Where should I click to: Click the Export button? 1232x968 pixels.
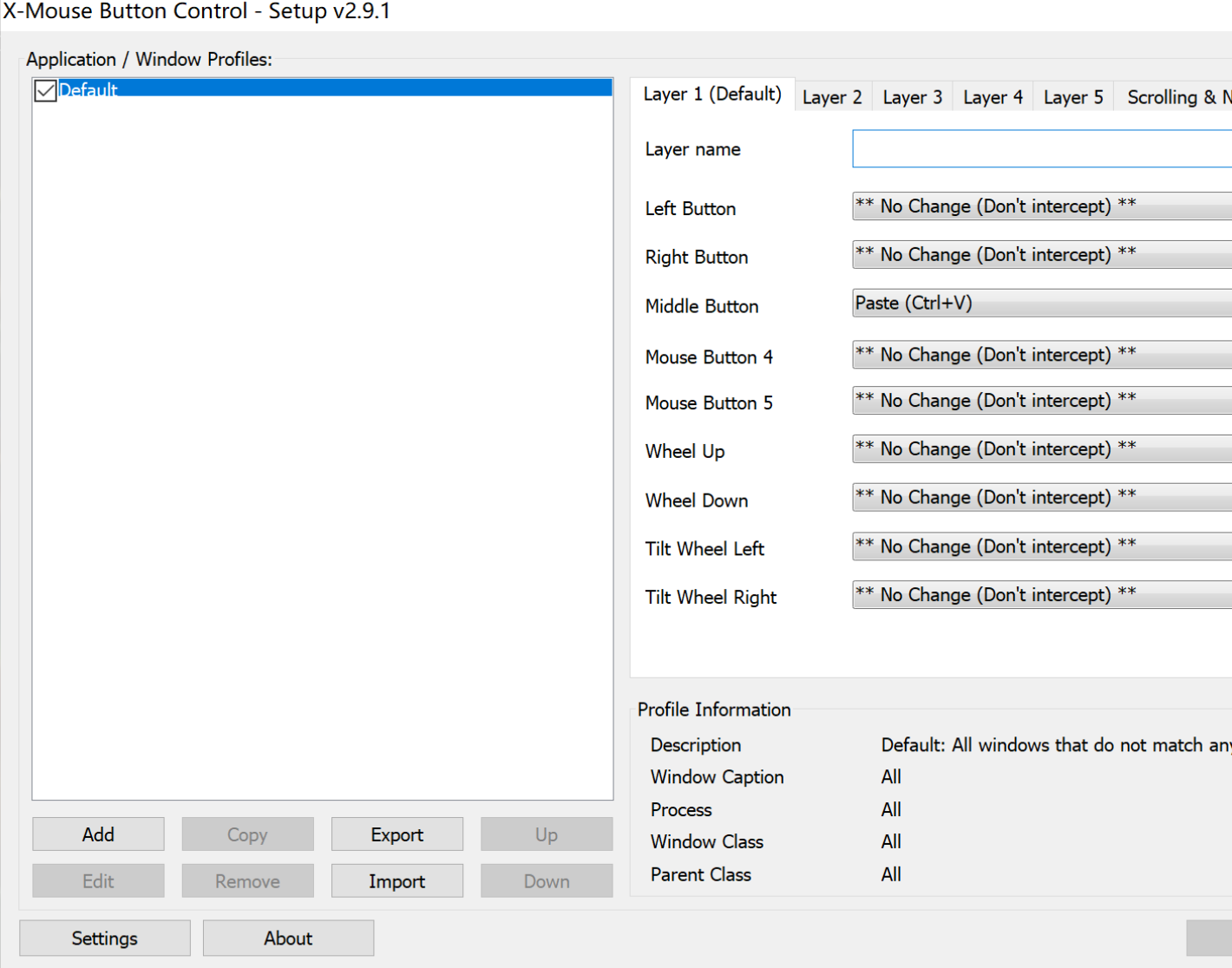coord(396,834)
